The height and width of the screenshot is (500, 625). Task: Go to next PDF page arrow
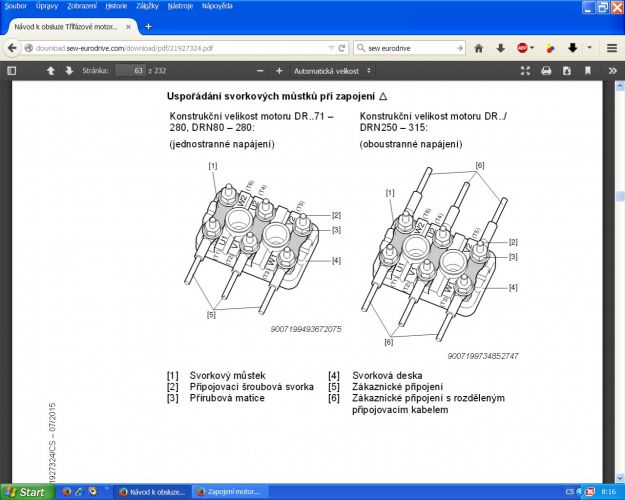pyautogui.click(x=69, y=71)
